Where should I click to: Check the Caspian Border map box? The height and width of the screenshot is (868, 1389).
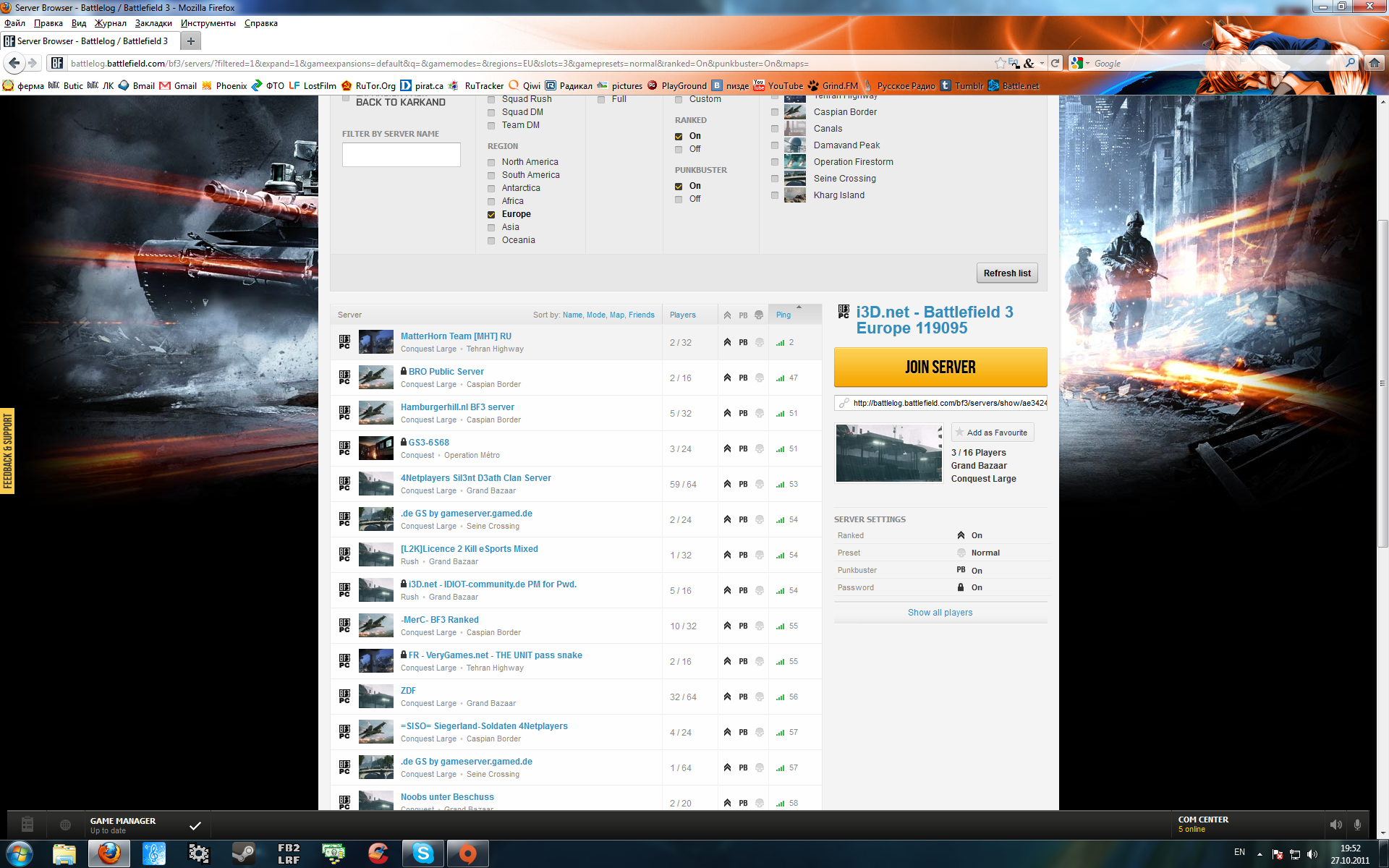click(775, 112)
